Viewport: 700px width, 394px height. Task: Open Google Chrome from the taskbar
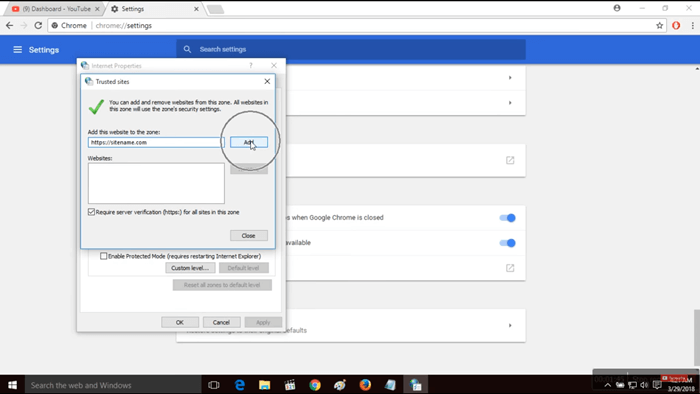tap(315, 385)
